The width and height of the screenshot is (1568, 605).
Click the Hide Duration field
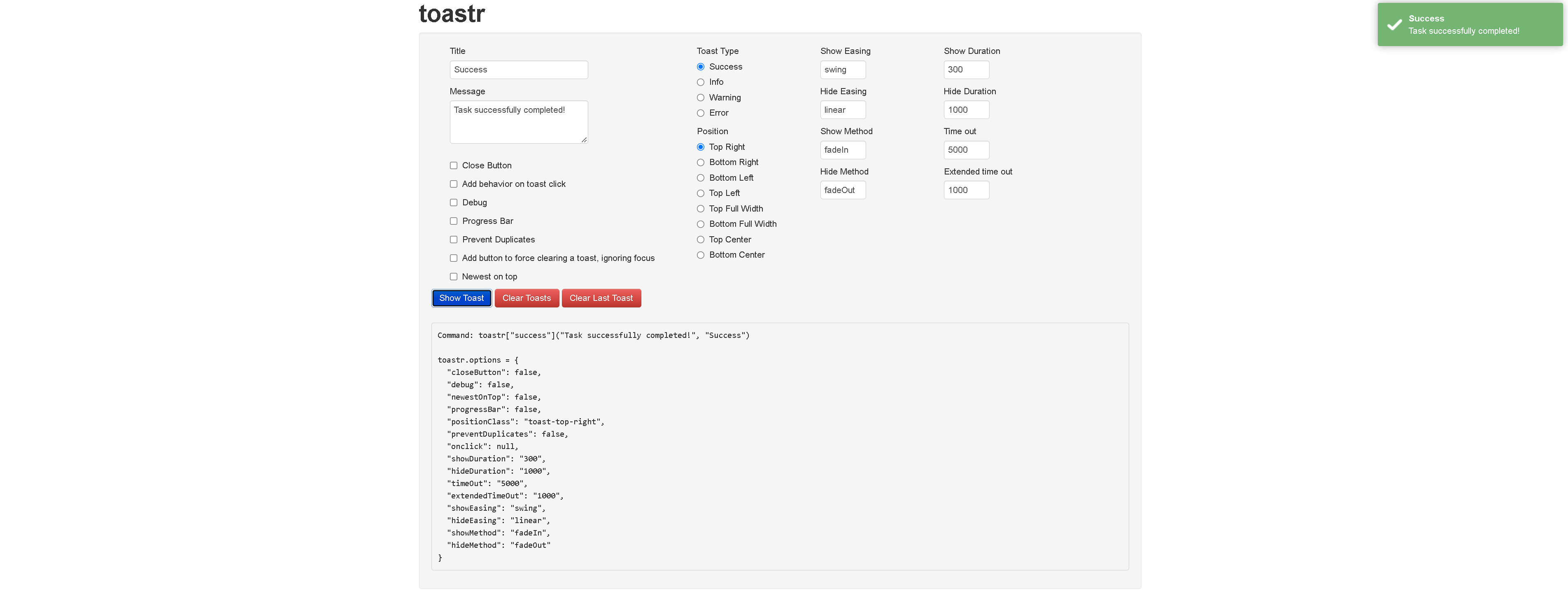click(x=966, y=110)
